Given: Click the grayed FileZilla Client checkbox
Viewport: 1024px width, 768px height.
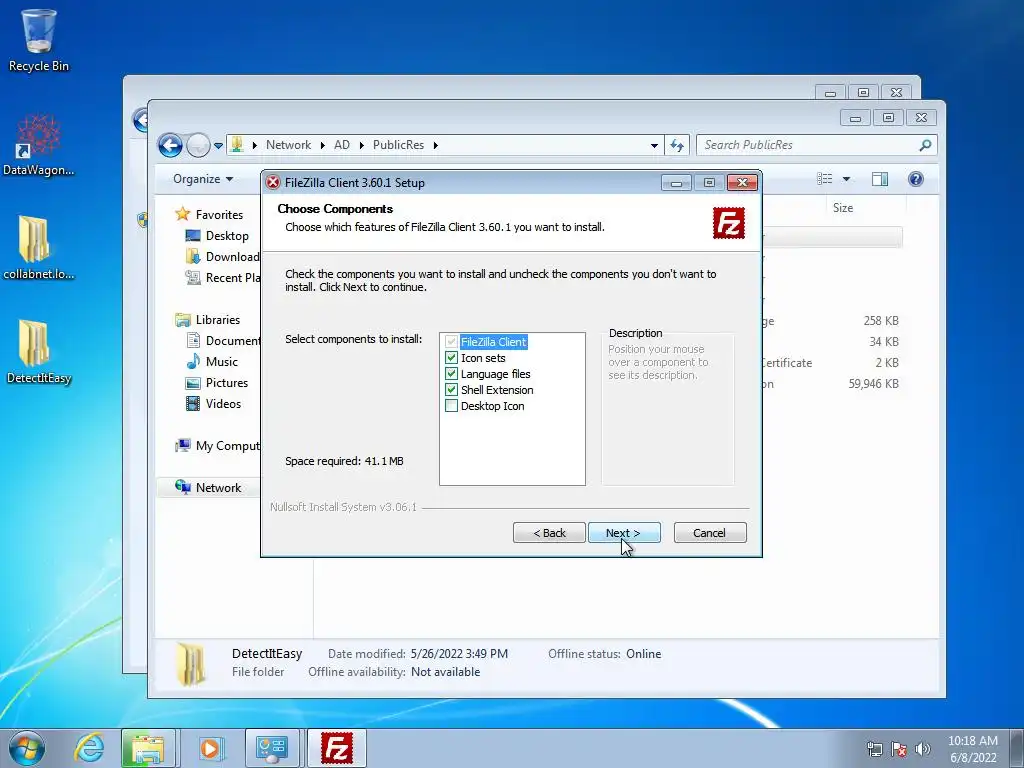Looking at the screenshot, I should [451, 342].
